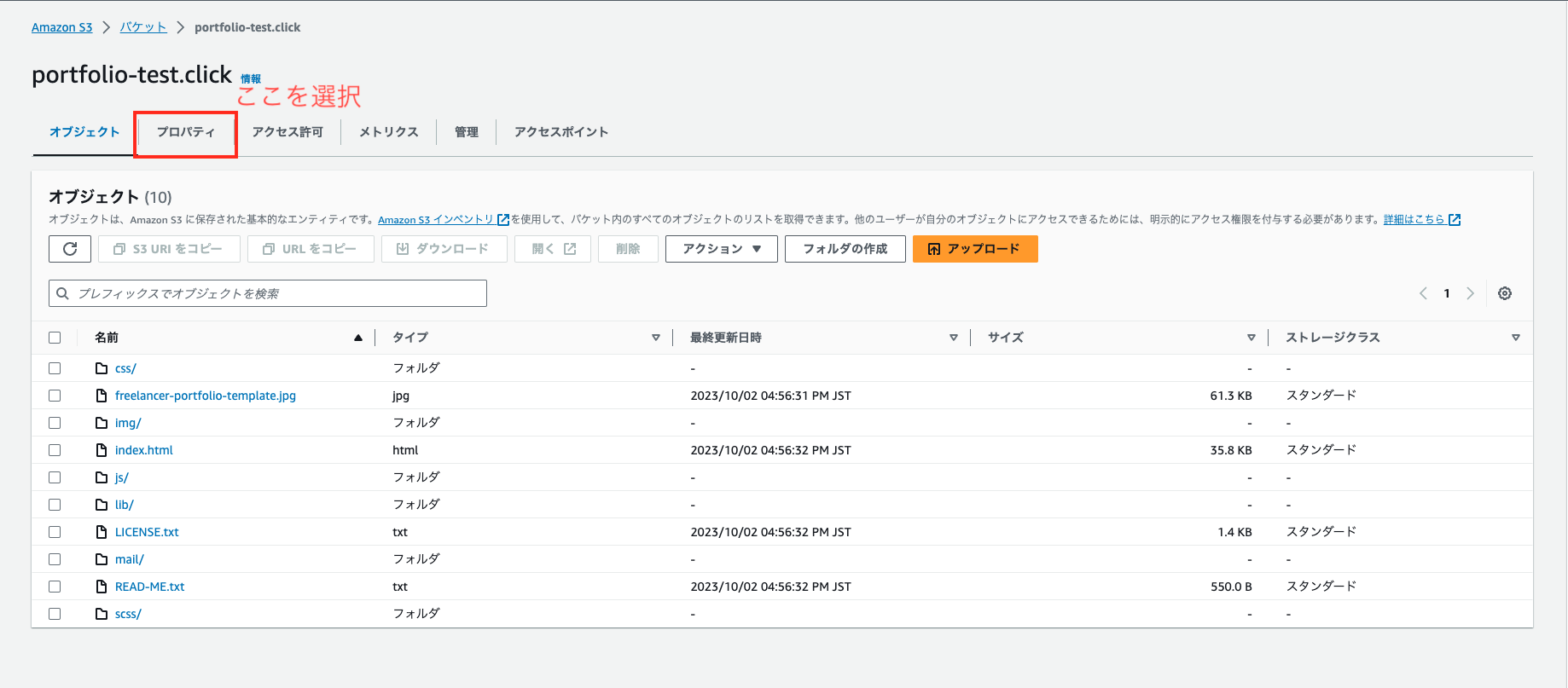Focus the prefix search input field

[x=268, y=293]
